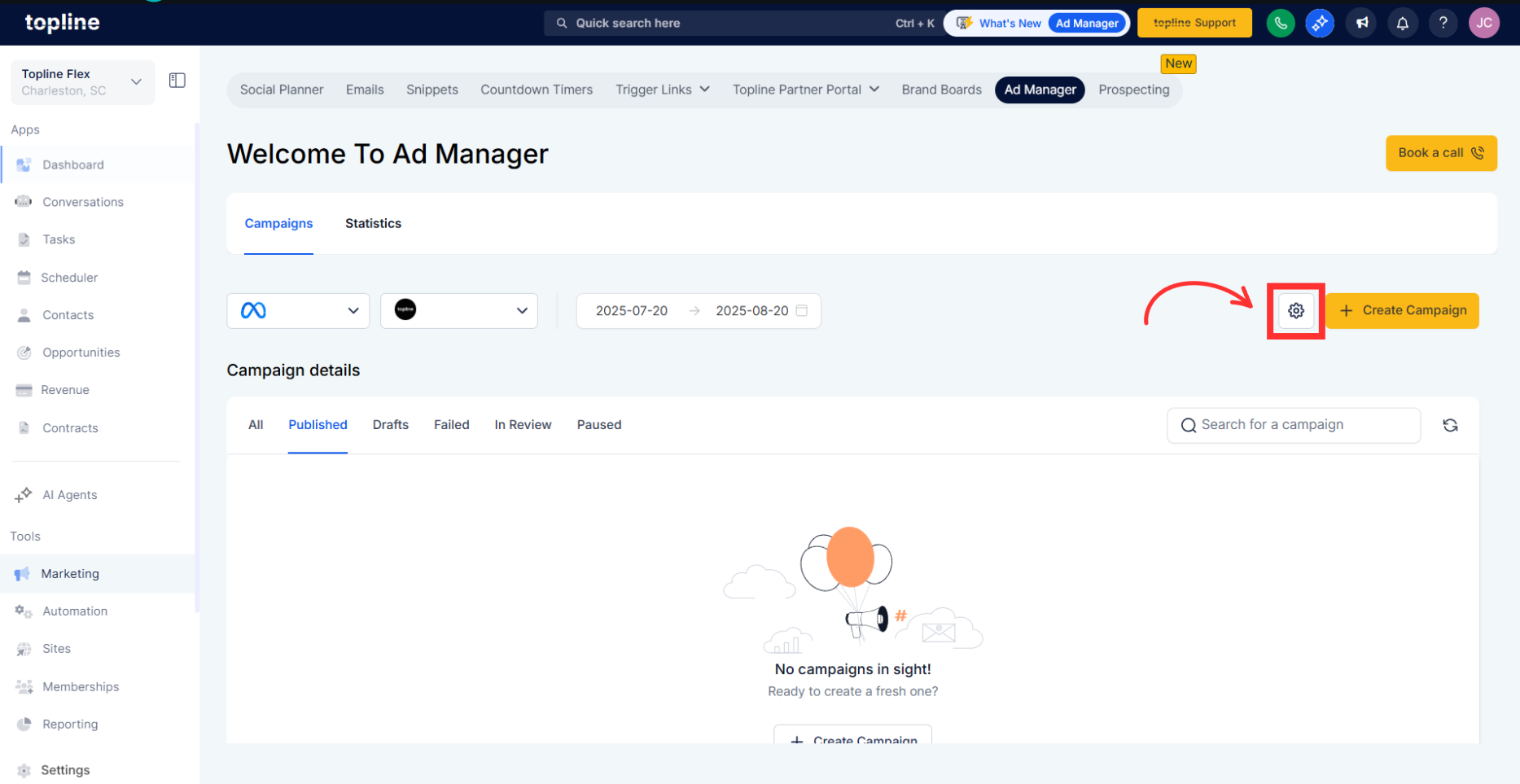Screen dimensions: 1520x784
Task: Click the Reporting pie chart icon
Action: 24,725
